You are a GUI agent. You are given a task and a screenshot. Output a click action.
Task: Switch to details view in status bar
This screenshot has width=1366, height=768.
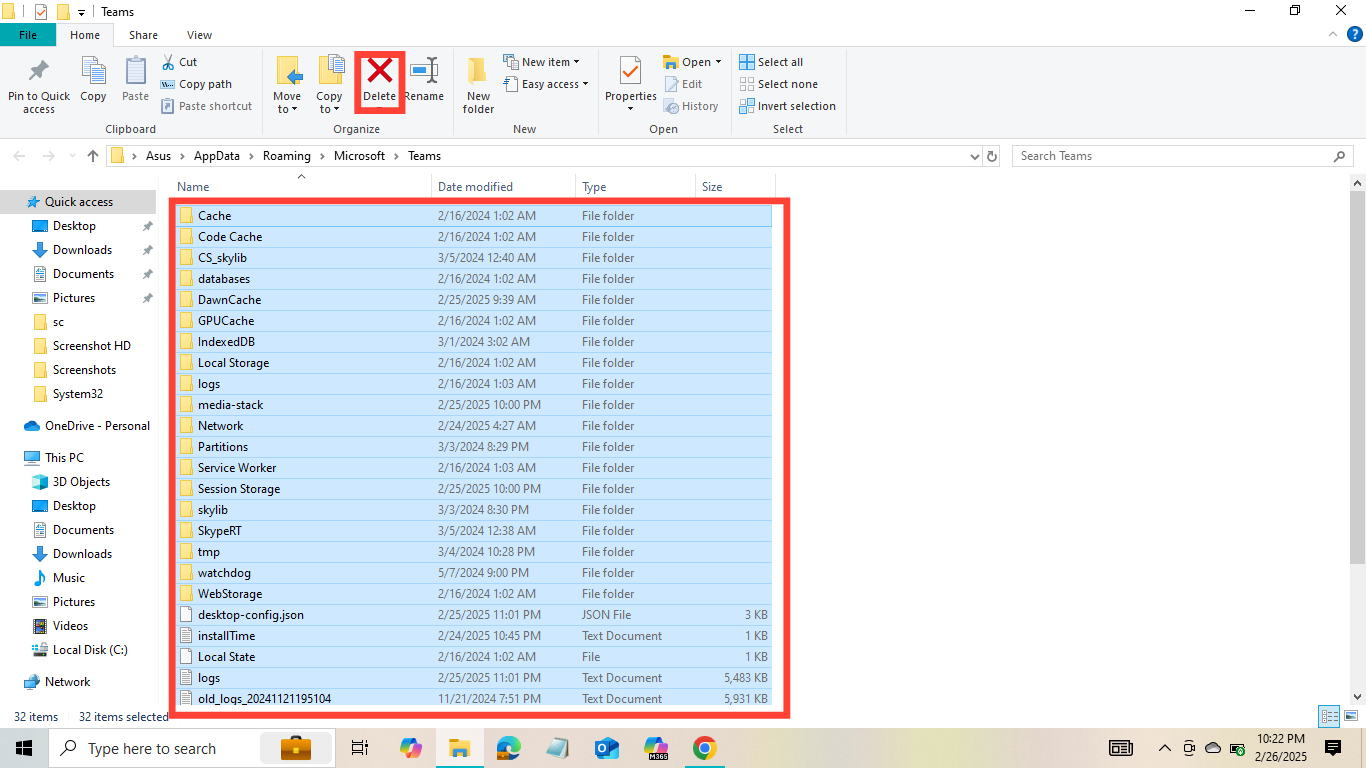[1328, 716]
